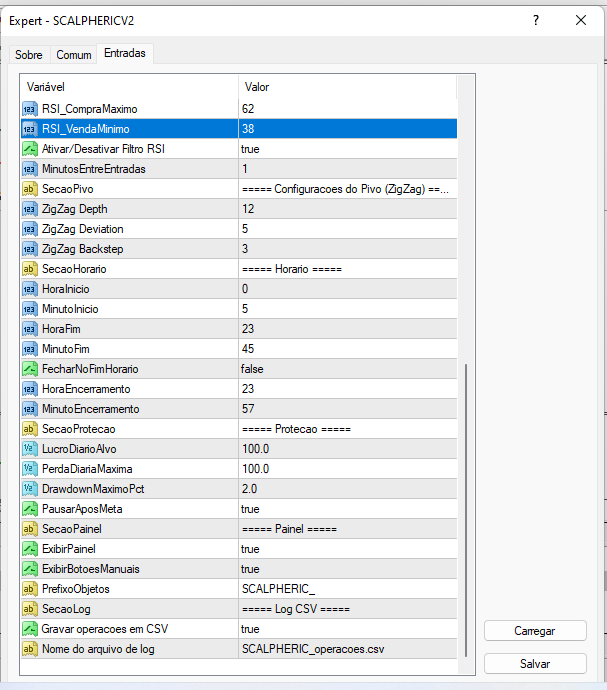The height and width of the screenshot is (690, 607).
Task: Click the integer icon beside ZigZag Backstep
Action: coord(29,249)
